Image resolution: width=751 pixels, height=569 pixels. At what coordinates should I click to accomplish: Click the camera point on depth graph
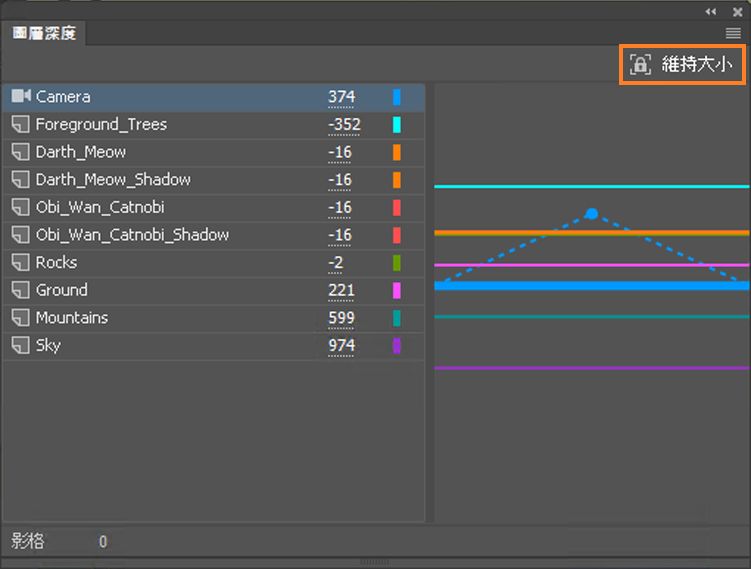591,213
